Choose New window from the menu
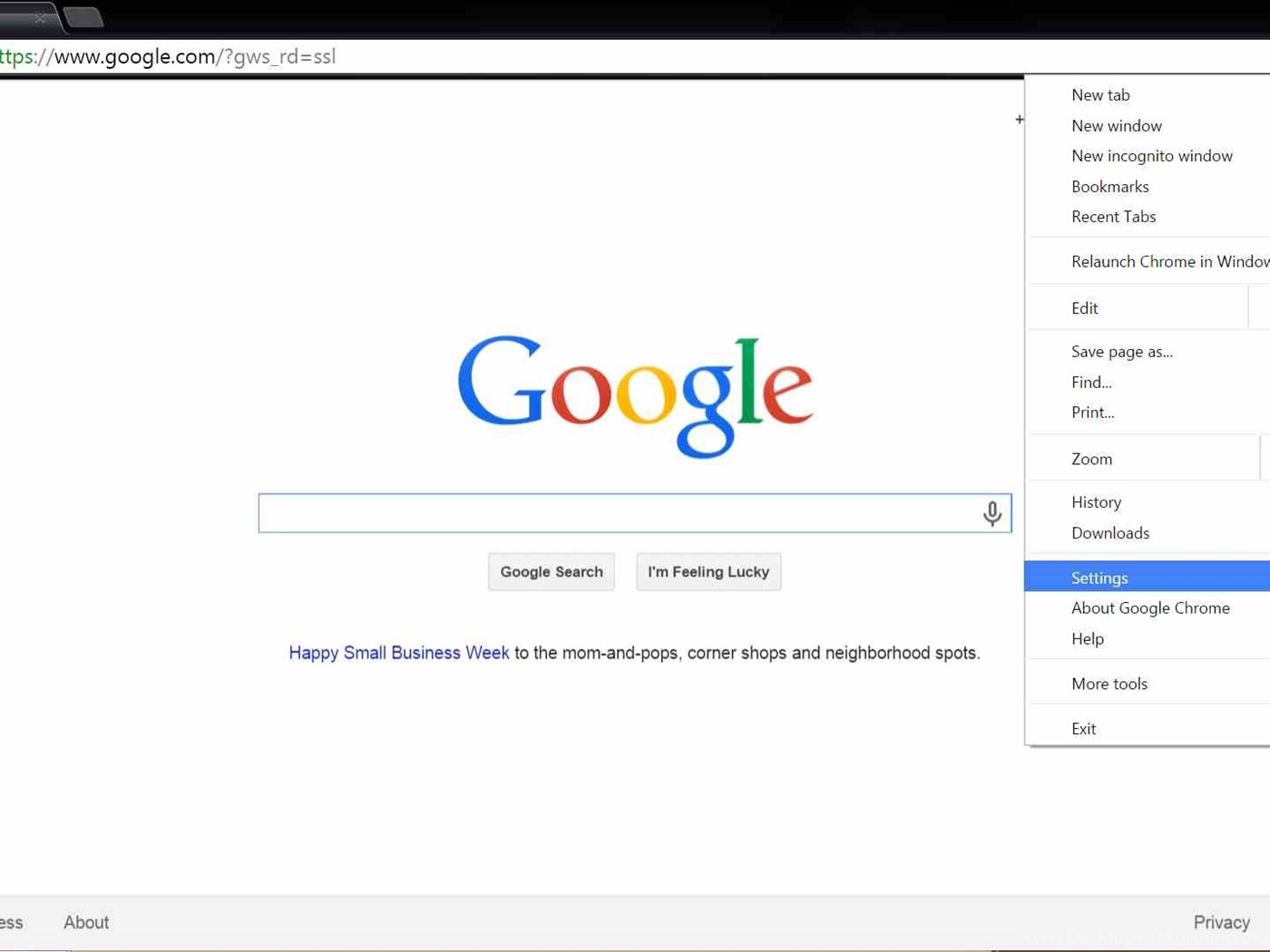The height and width of the screenshot is (952, 1270). 1148,126
